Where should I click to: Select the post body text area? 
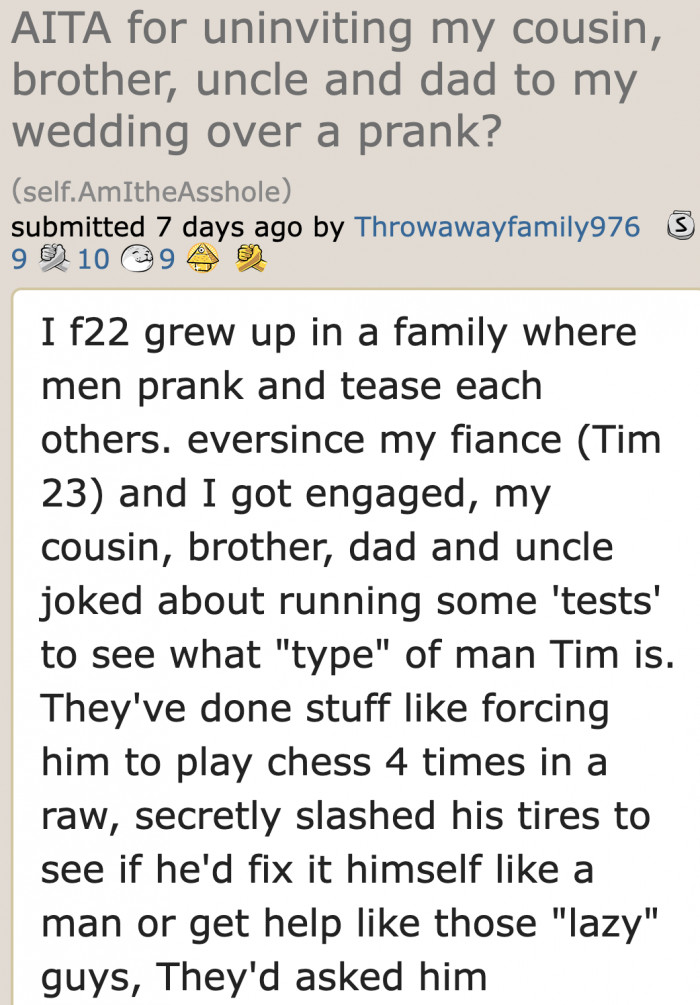click(350, 620)
